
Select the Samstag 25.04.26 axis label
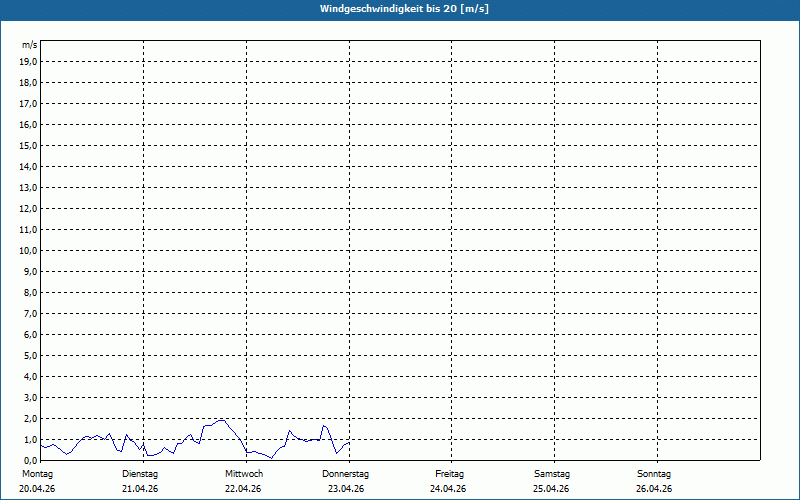551,481
